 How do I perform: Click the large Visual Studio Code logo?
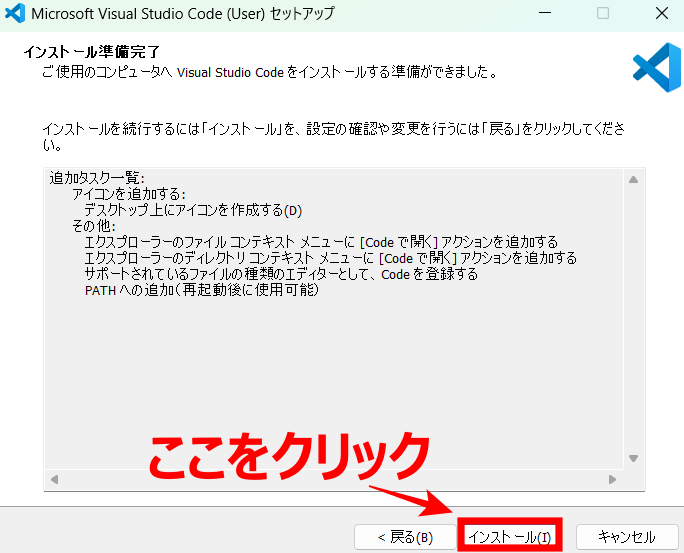point(657,67)
